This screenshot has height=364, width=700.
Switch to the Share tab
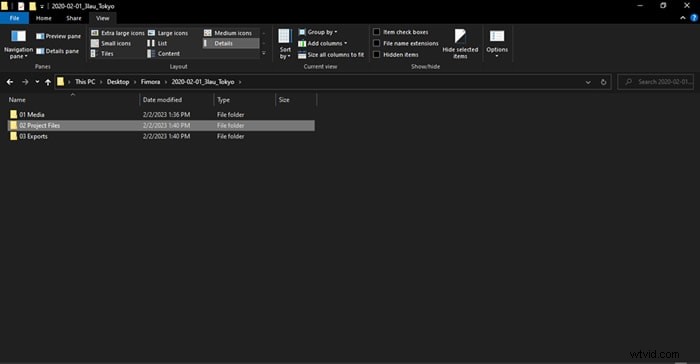(74, 18)
